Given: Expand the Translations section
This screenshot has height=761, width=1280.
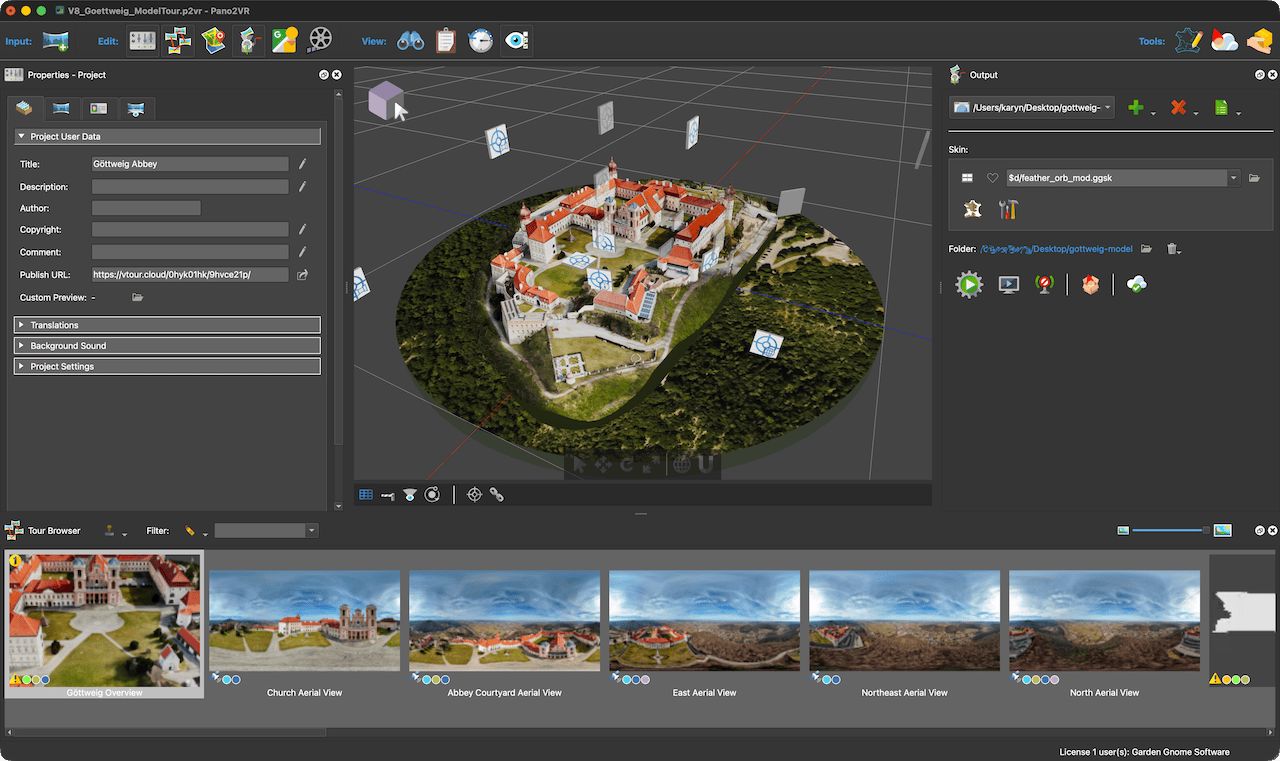Looking at the screenshot, I should [x=167, y=324].
